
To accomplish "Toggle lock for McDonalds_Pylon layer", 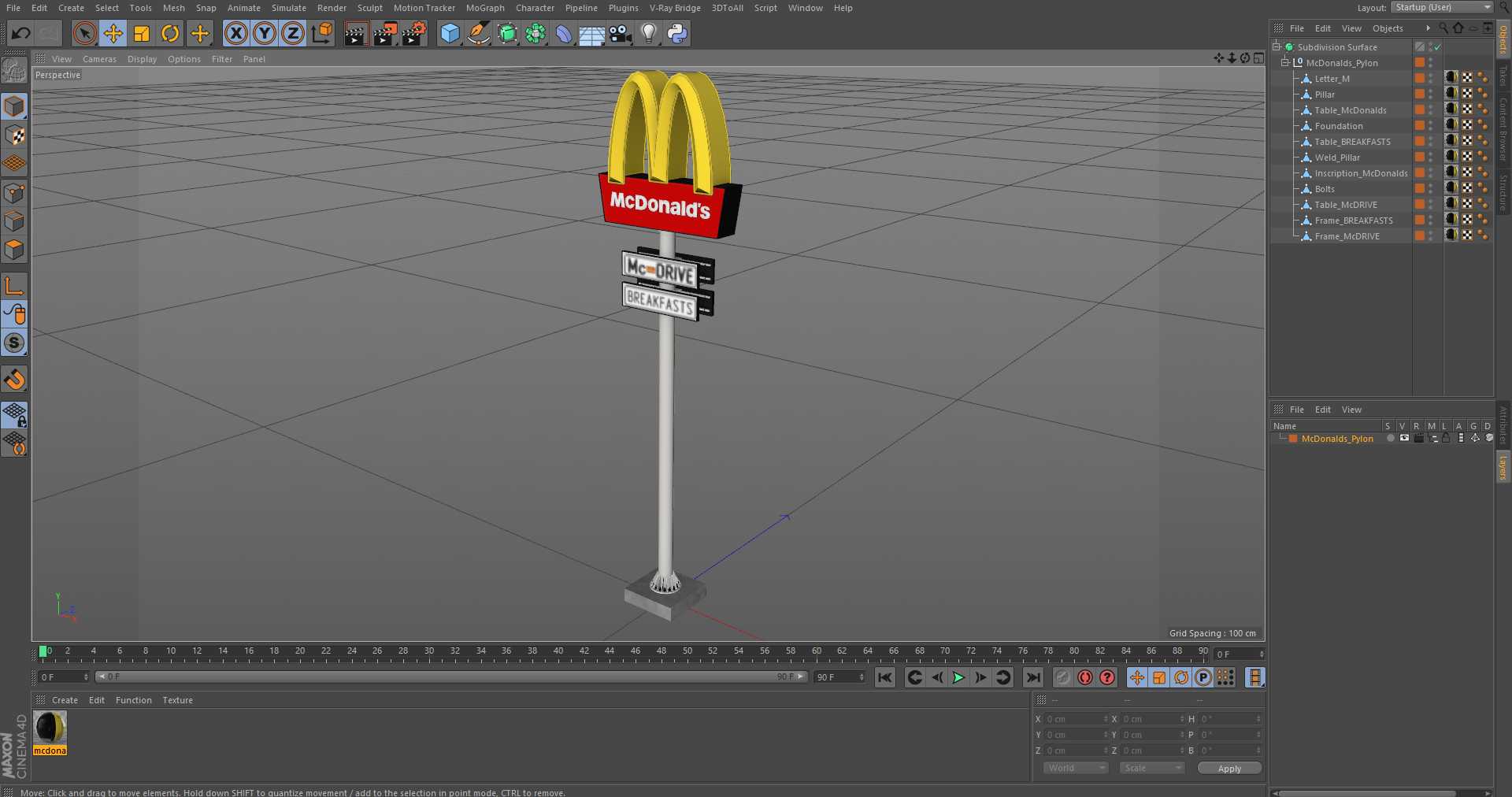I will tap(1446, 439).
